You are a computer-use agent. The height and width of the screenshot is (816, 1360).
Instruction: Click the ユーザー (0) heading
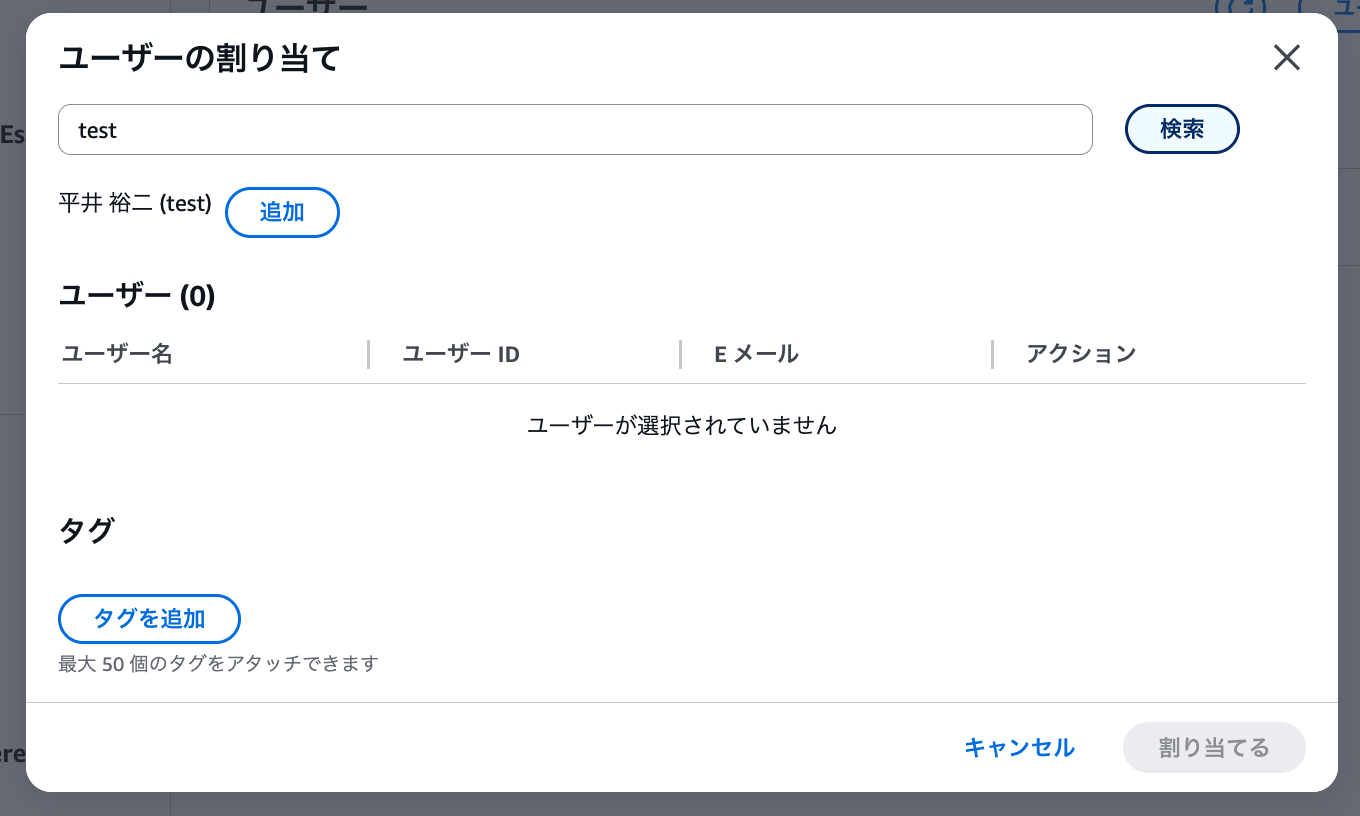click(x=137, y=296)
